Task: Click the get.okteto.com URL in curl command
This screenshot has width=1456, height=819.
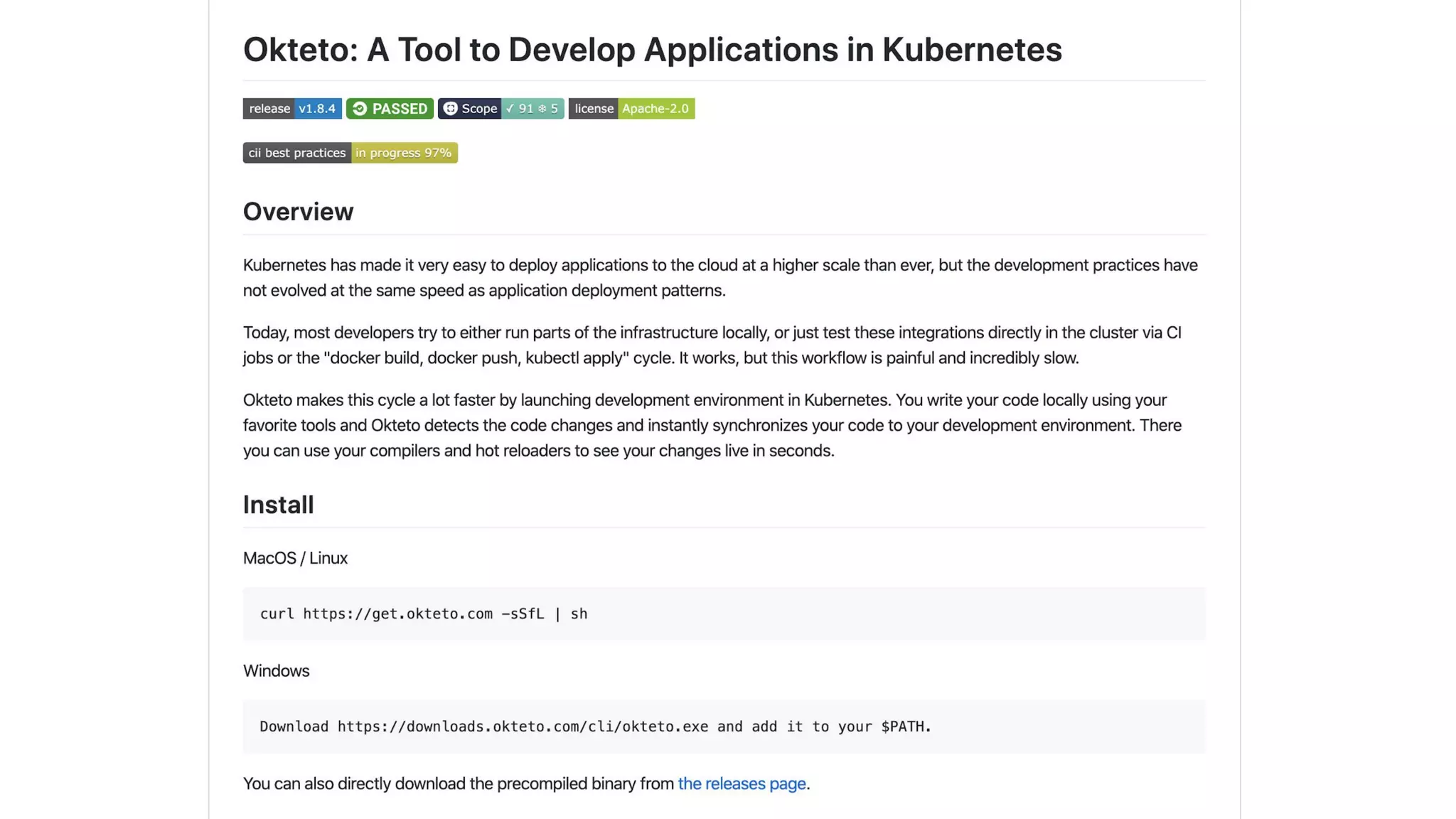Action: tap(397, 614)
